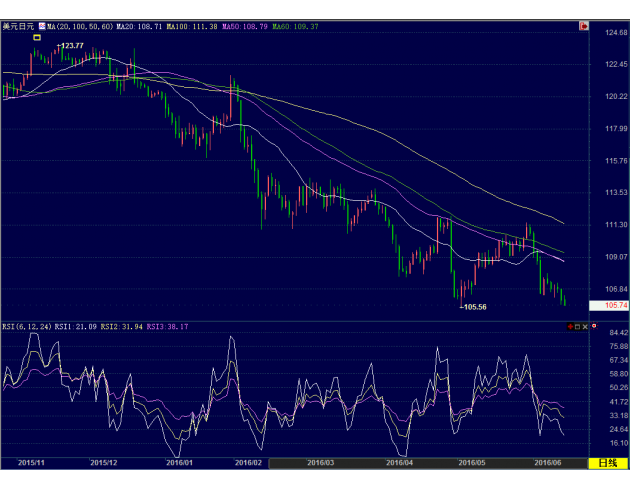Click the yellow marker box above the candles

(x=37, y=38)
